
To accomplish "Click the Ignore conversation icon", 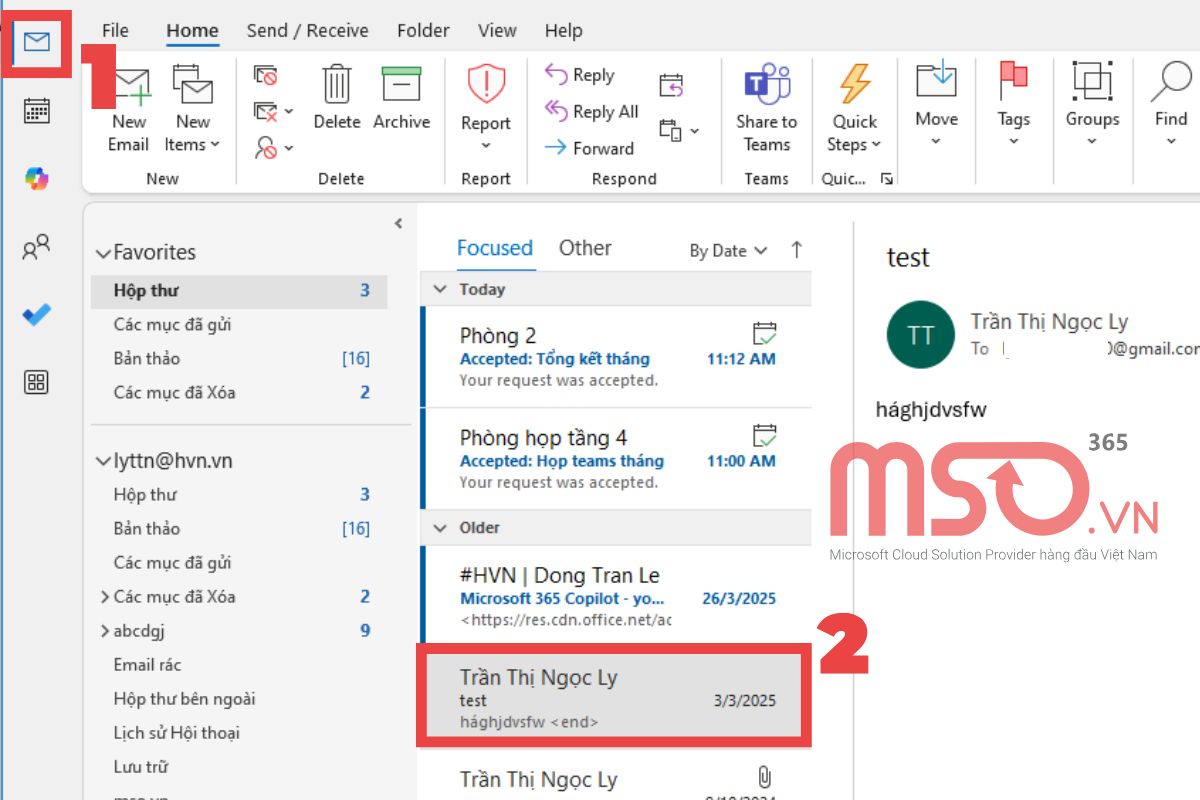I will [265, 76].
